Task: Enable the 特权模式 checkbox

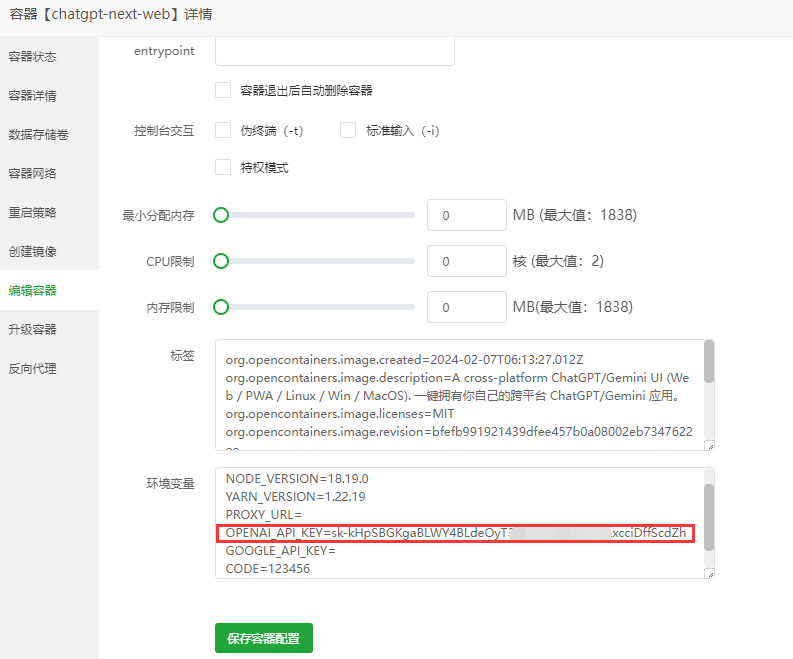Action: click(223, 167)
